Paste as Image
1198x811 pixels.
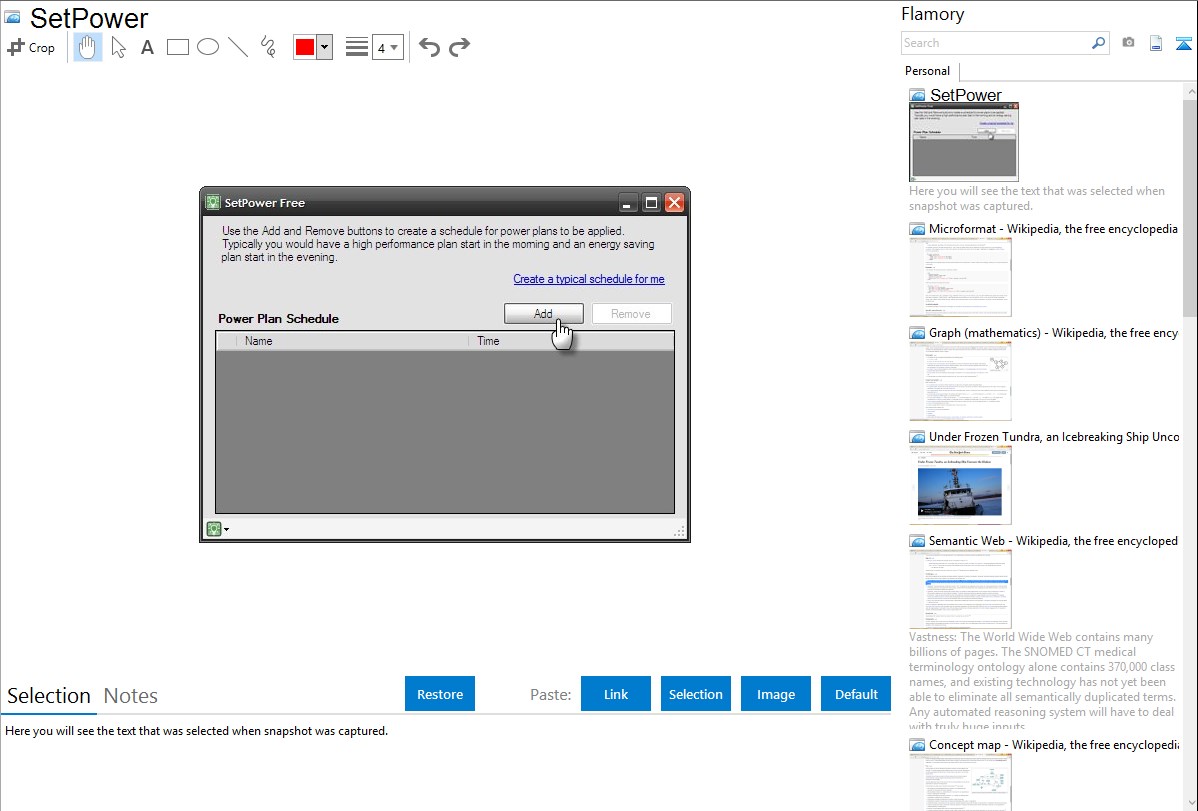(x=776, y=694)
